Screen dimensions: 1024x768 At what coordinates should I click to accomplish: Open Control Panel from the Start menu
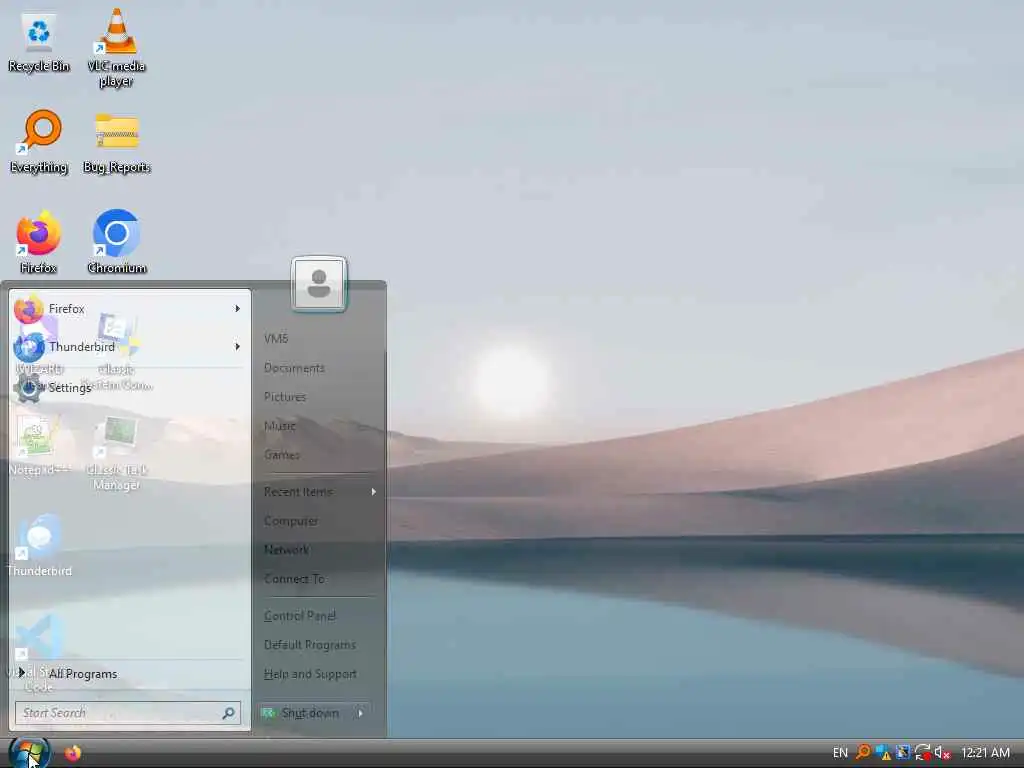tap(300, 616)
